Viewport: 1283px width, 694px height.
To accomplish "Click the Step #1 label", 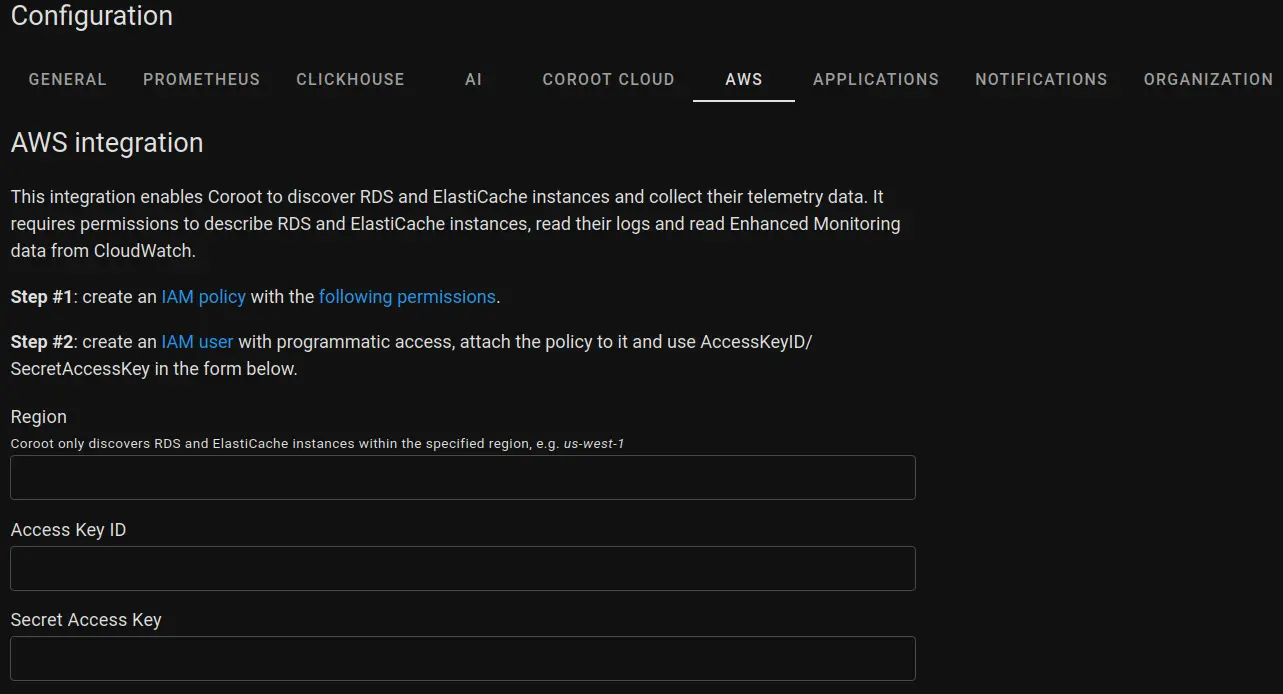I will pos(42,297).
